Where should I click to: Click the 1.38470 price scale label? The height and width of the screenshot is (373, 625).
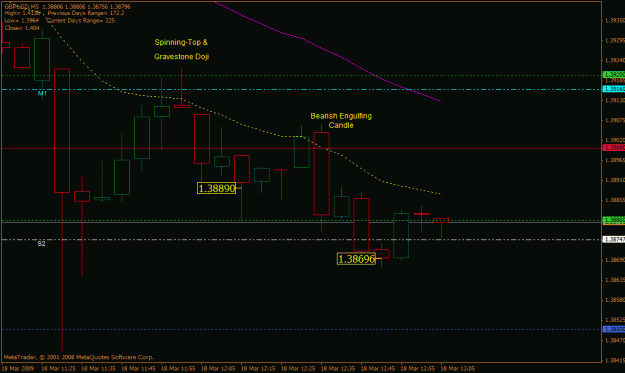click(614, 340)
